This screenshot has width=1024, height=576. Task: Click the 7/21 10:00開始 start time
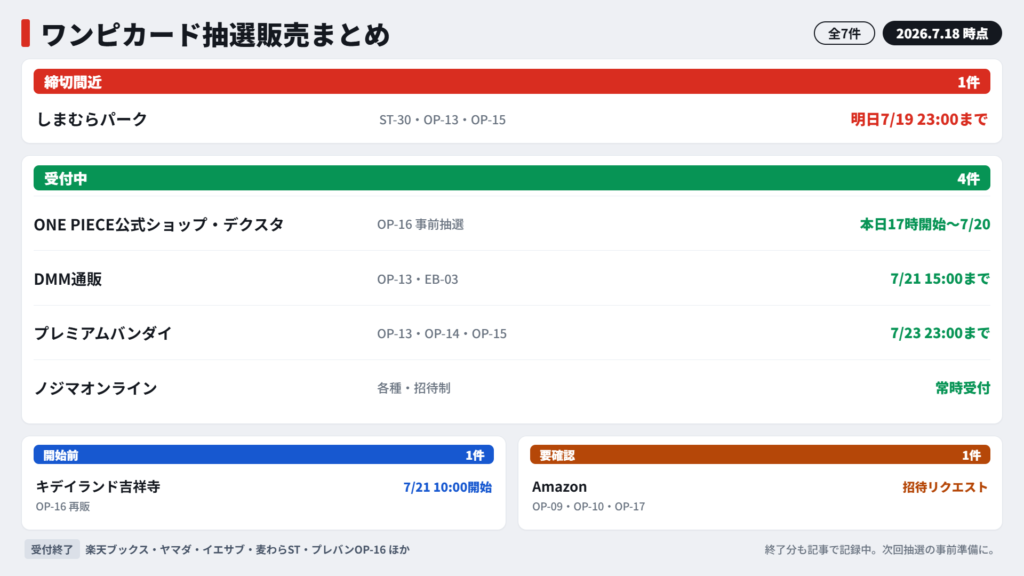pos(447,487)
